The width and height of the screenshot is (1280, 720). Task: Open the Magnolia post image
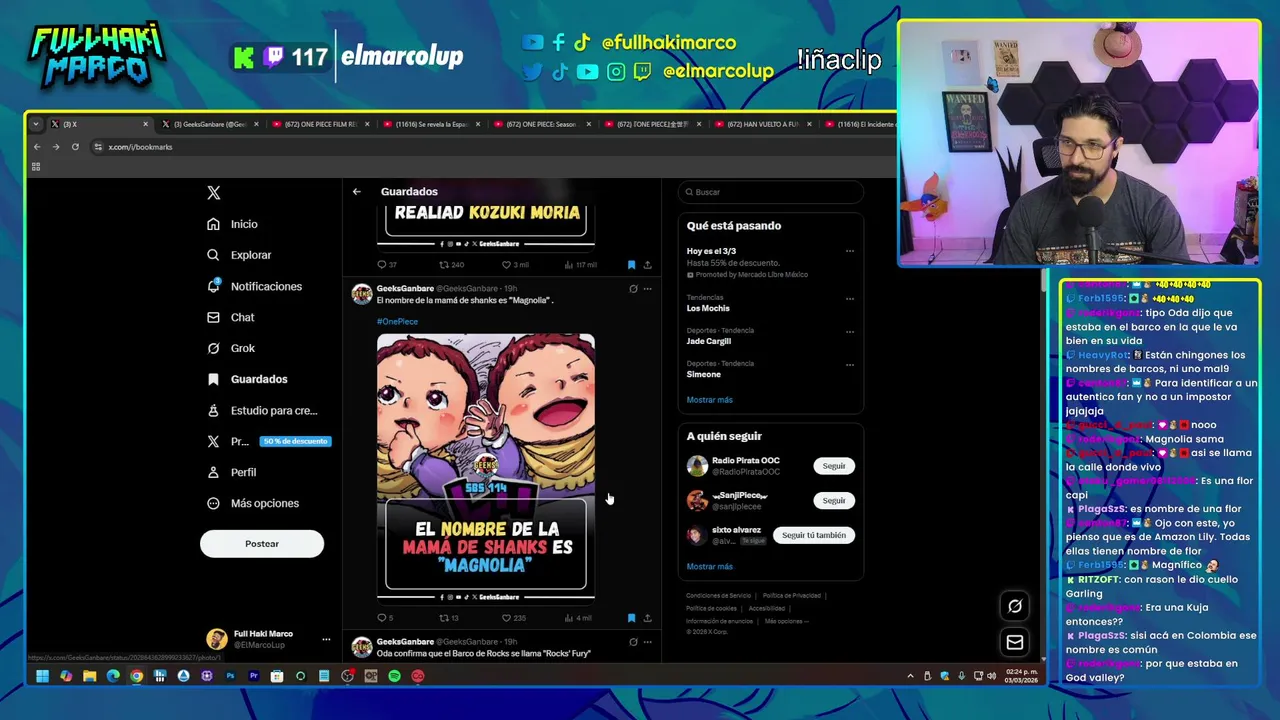point(486,467)
